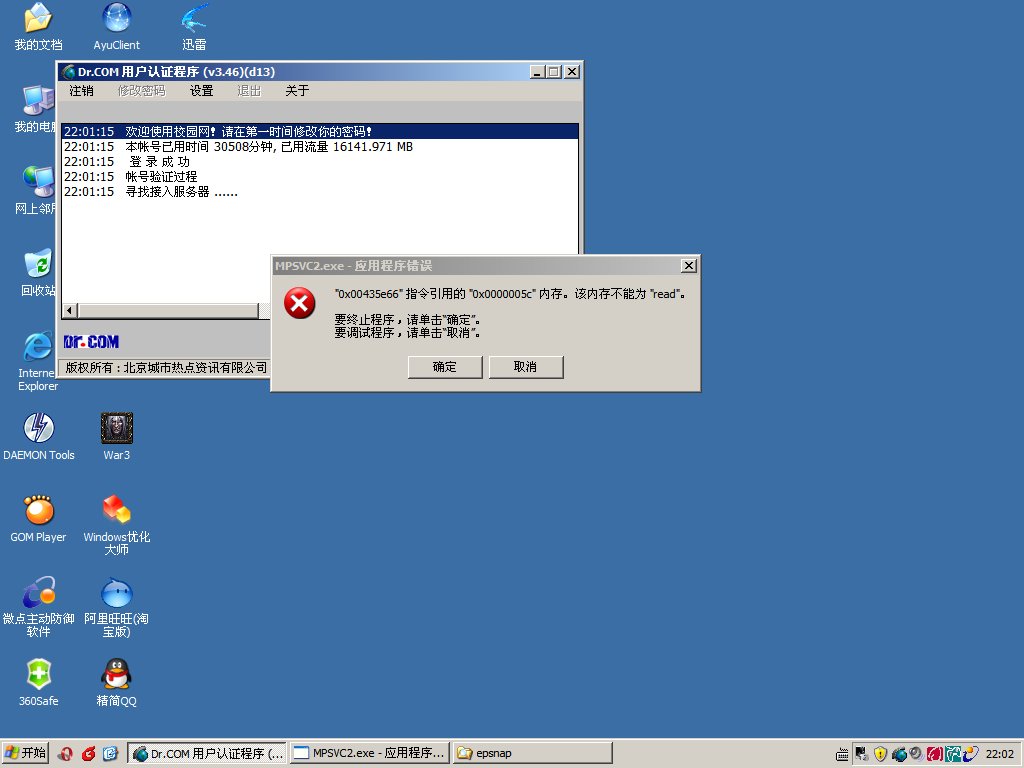Click the red tray icon beside the speaker
Screen dimensions: 1024x768
(x=934, y=754)
